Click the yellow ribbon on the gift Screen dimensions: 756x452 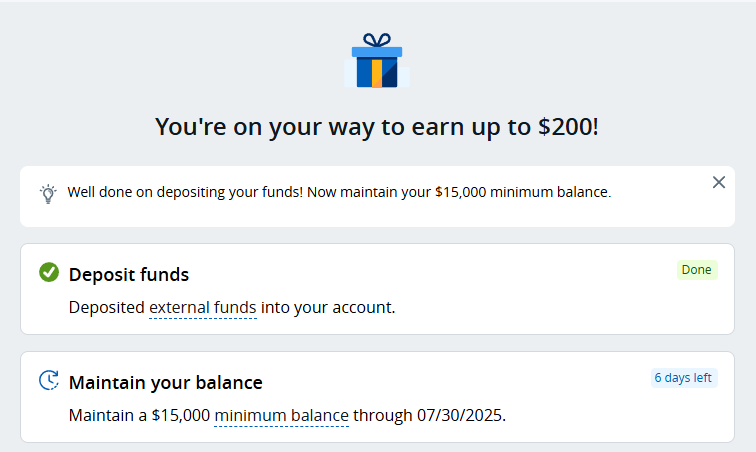[377, 73]
